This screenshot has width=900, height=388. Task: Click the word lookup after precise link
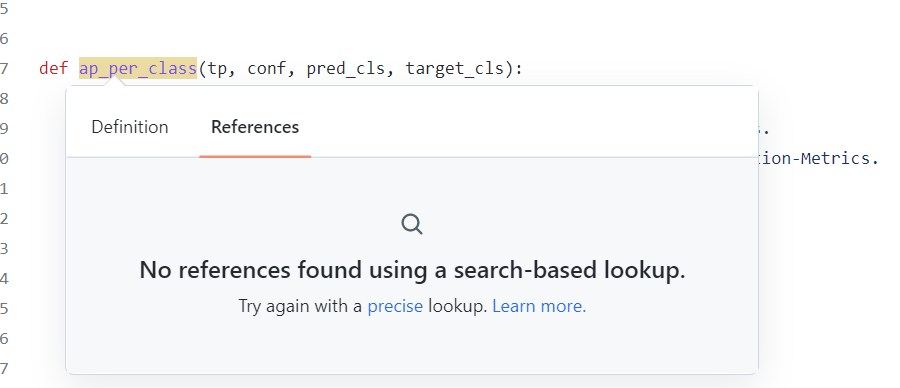(457, 306)
